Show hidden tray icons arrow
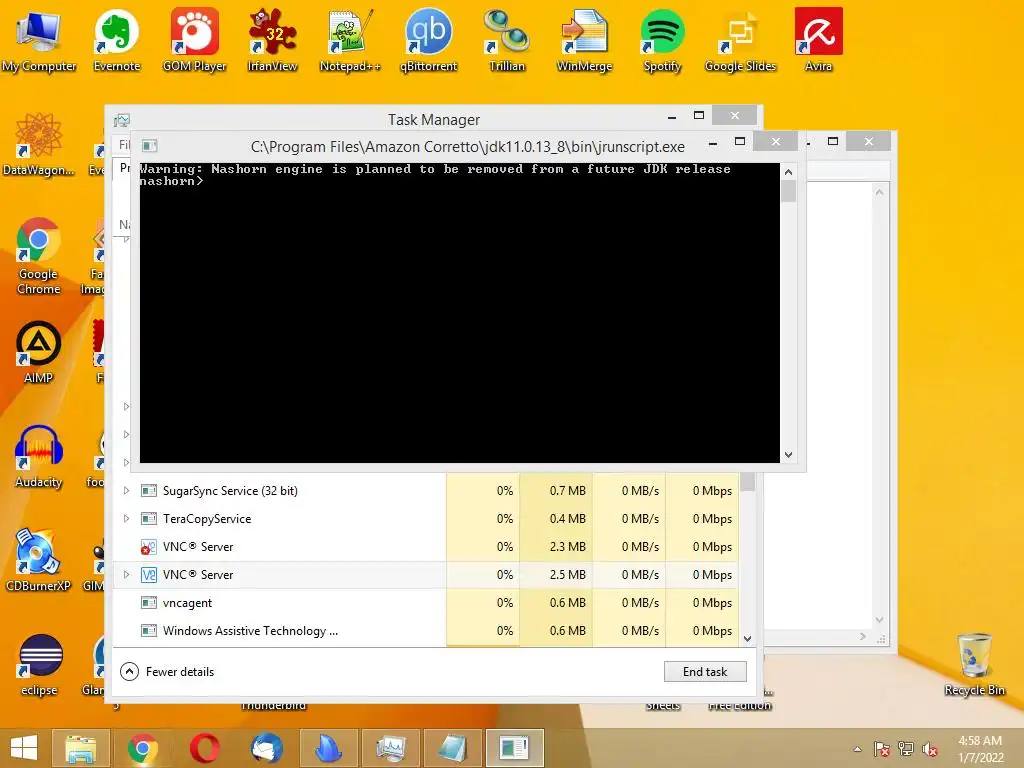 (x=857, y=749)
